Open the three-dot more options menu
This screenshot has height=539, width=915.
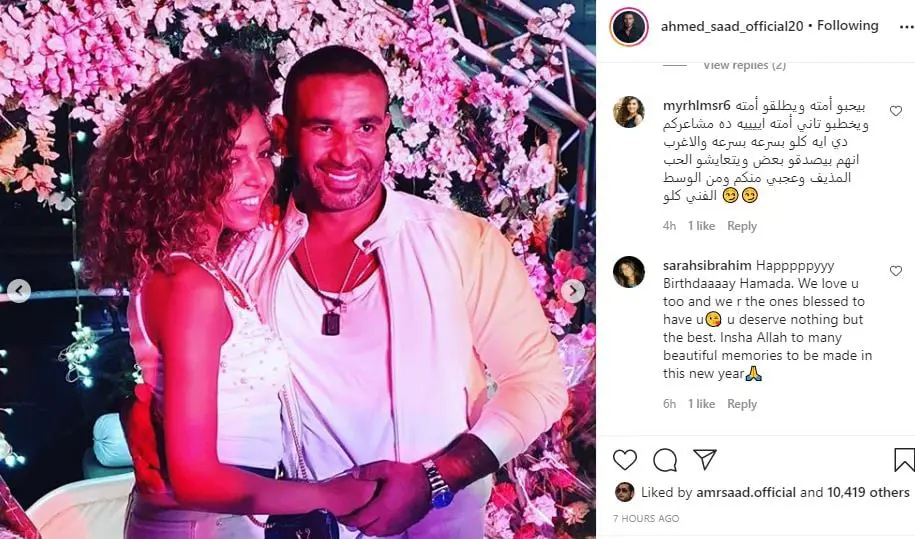pyautogui.click(x=906, y=27)
